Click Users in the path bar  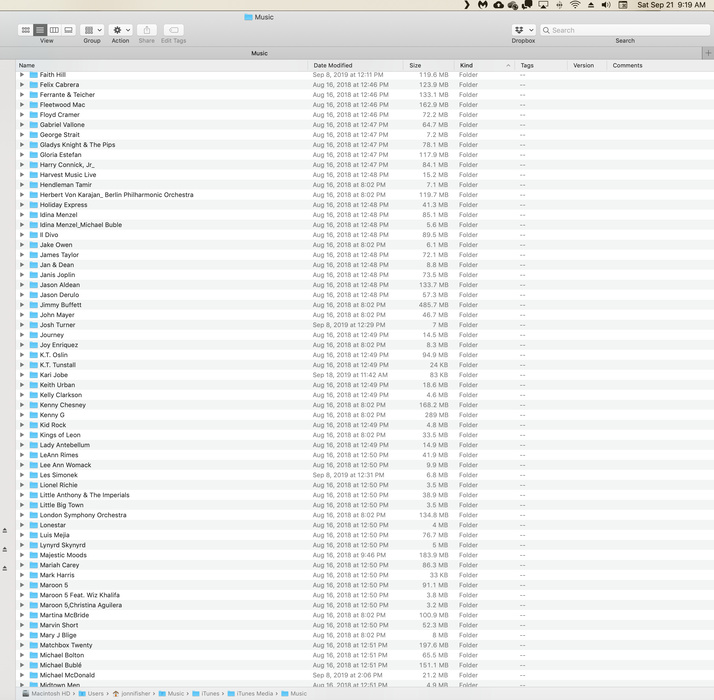(91, 694)
